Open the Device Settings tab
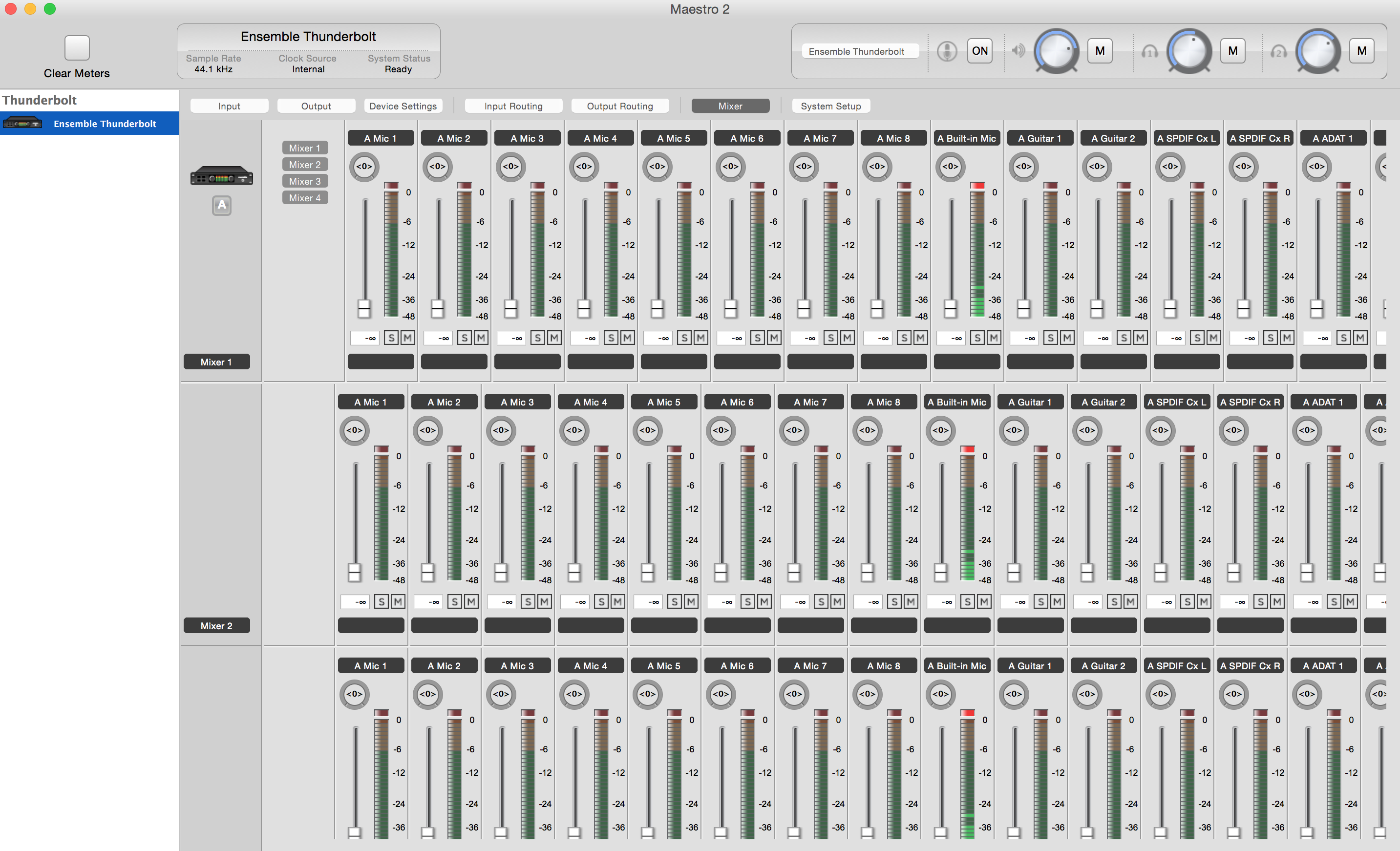 pyautogui.click(x=403, y=106)
